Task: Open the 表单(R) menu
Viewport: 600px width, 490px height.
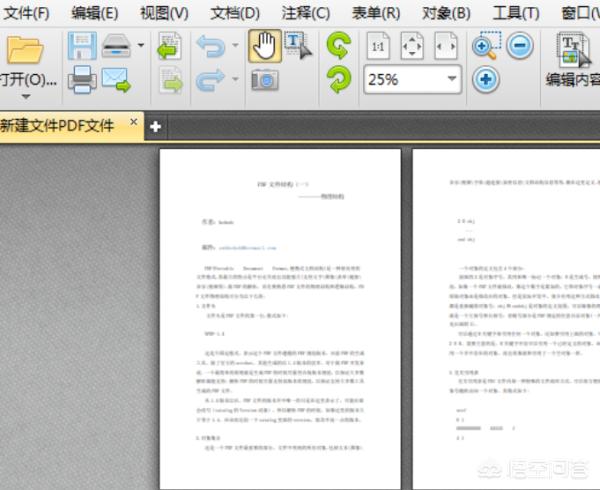Action: [x=376, y=13]
